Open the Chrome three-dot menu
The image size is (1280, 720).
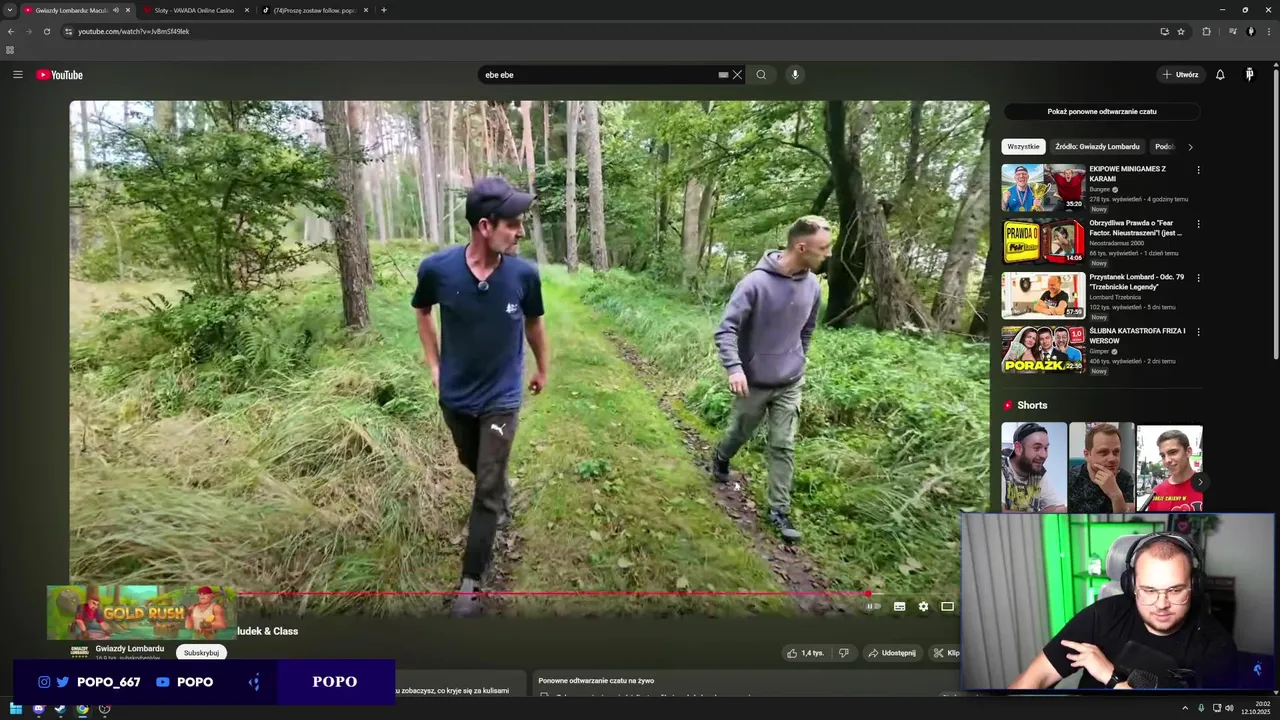[x=1269, y=31]
